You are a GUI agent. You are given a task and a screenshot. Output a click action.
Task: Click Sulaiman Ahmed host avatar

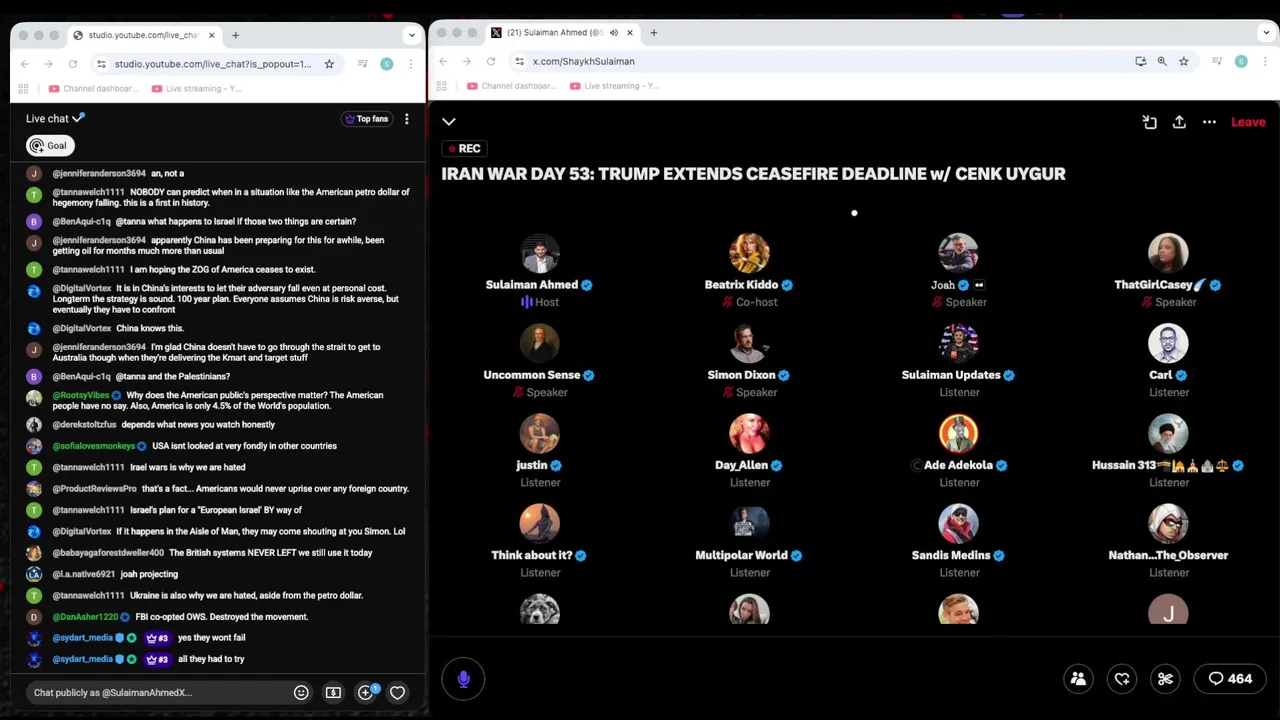540,254
